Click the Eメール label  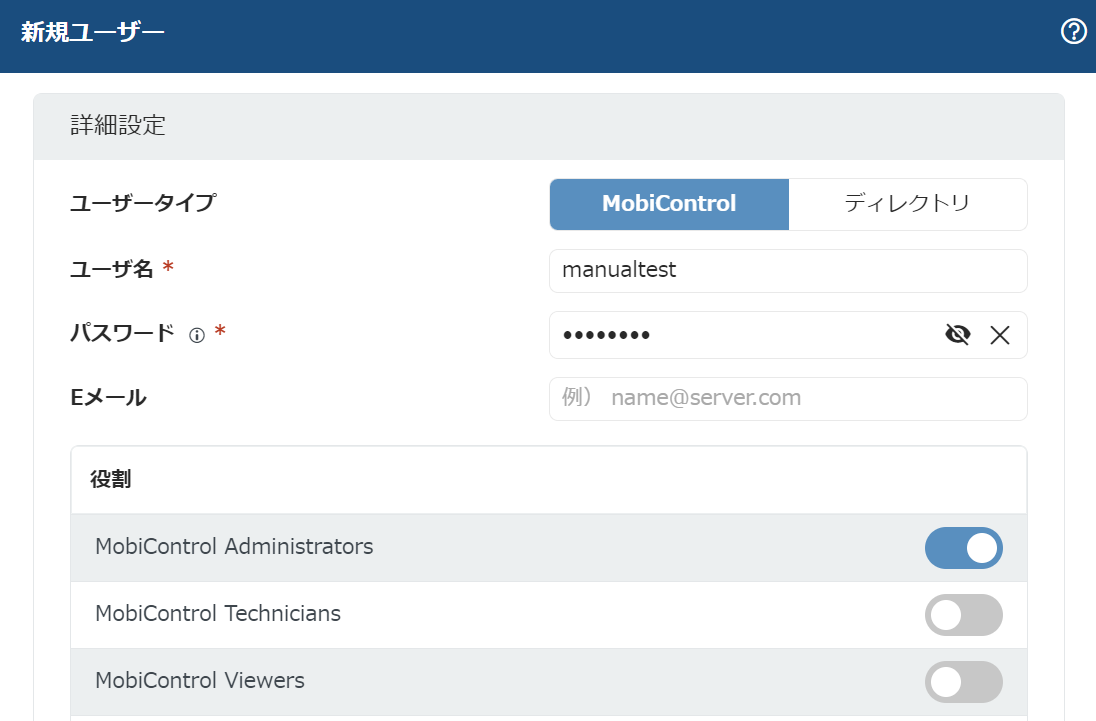pyautogui.click(x=108, y=398)
